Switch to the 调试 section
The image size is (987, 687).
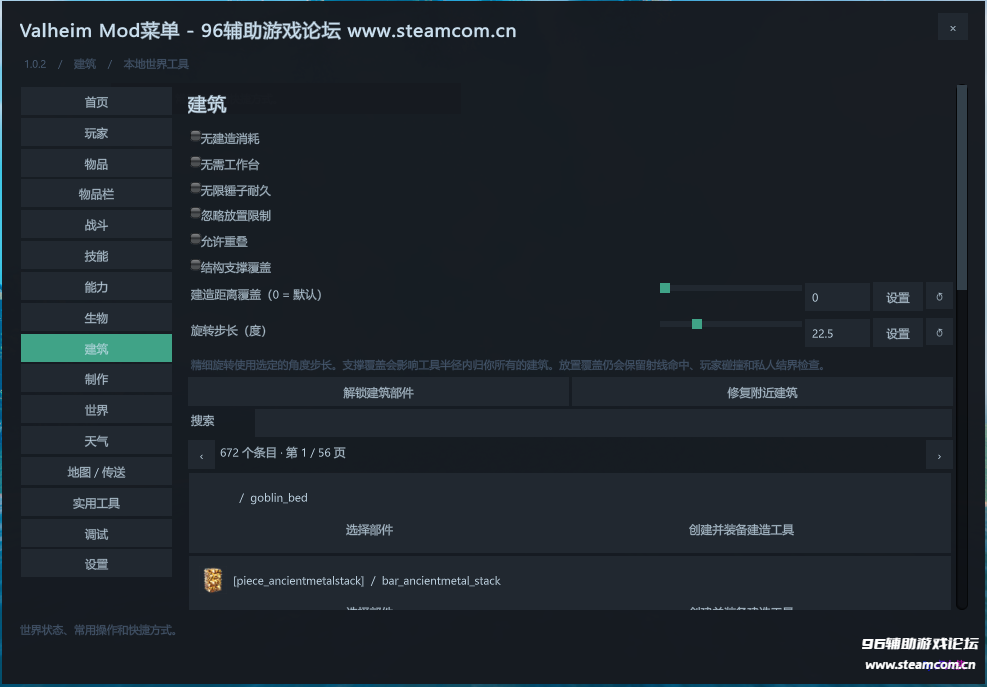click(96, 533)
